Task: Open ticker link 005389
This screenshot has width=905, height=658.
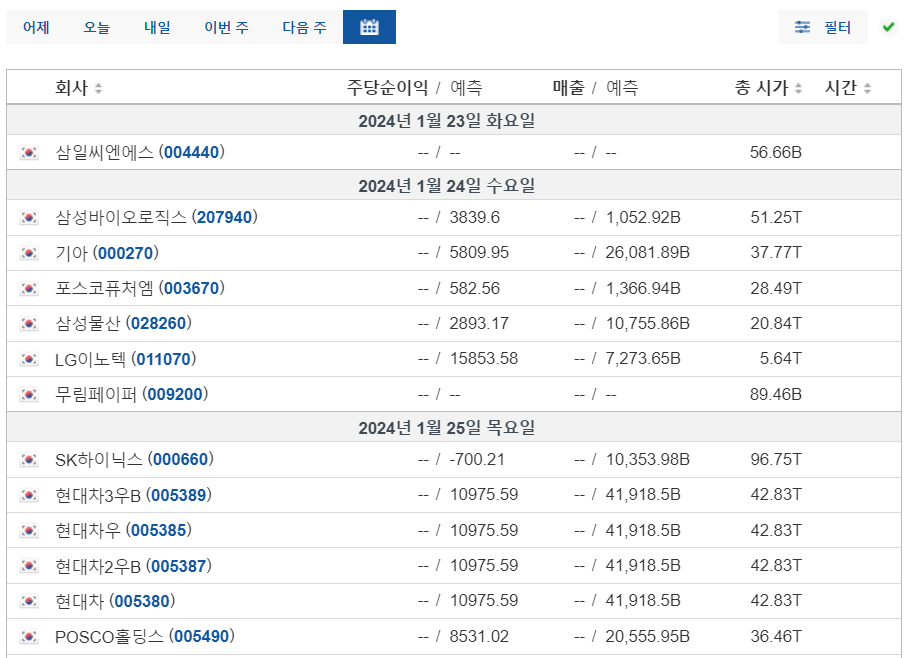Action: tap(178, 495)
